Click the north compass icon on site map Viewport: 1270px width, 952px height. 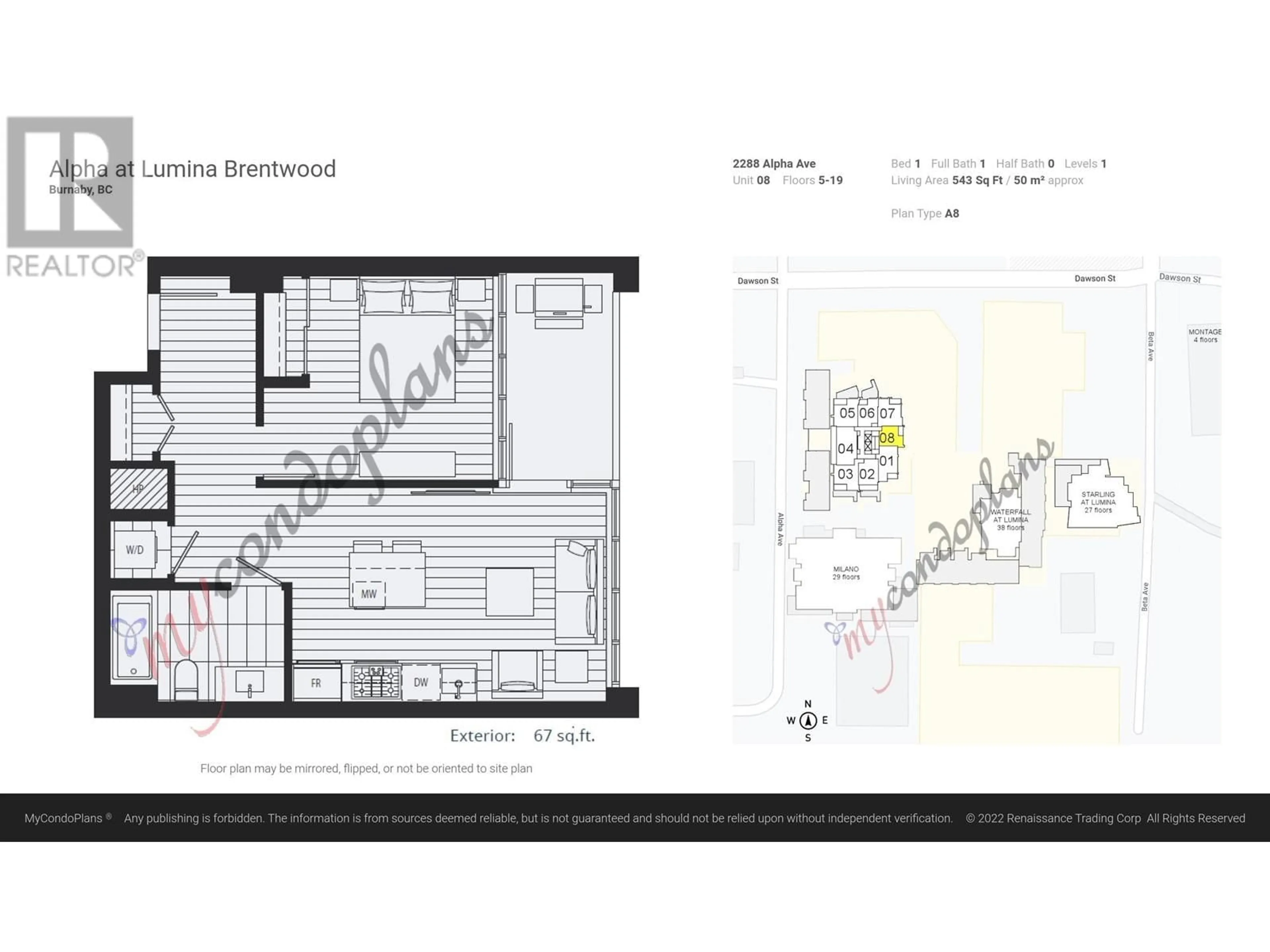click(808, 720)
